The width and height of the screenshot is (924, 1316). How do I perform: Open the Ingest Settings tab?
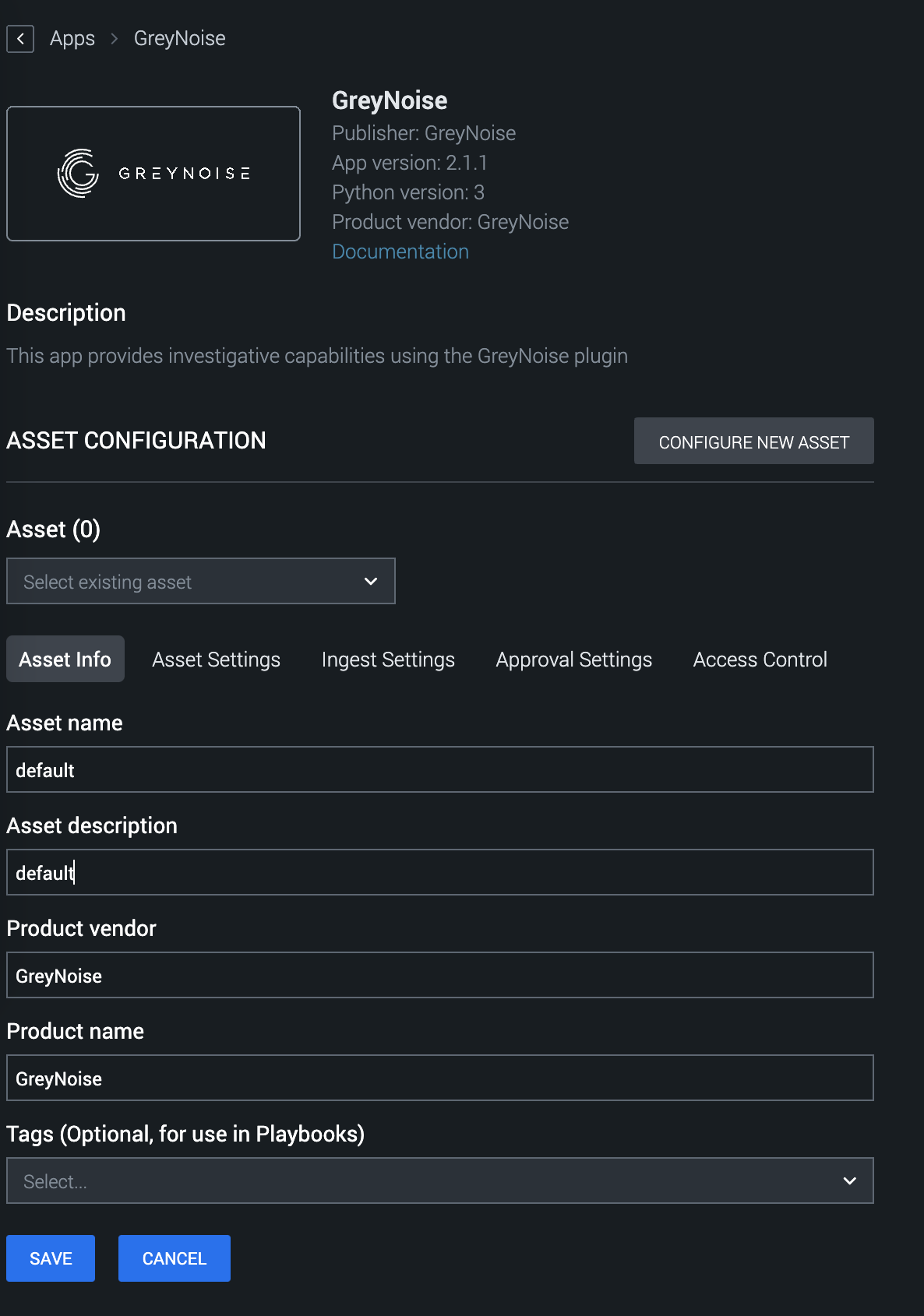[x=388, y=660]
